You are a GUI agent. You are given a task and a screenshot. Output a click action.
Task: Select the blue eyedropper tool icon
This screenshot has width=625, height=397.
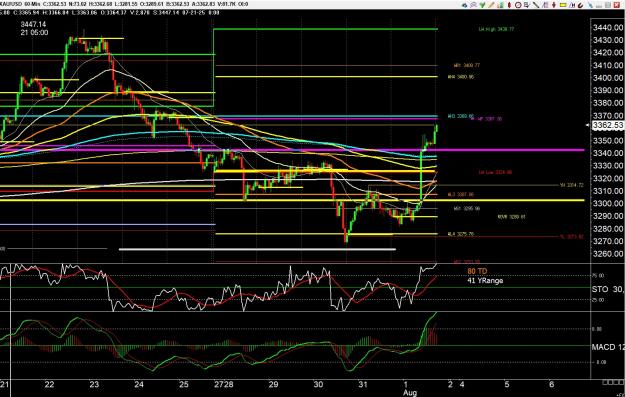click(590, 5)
